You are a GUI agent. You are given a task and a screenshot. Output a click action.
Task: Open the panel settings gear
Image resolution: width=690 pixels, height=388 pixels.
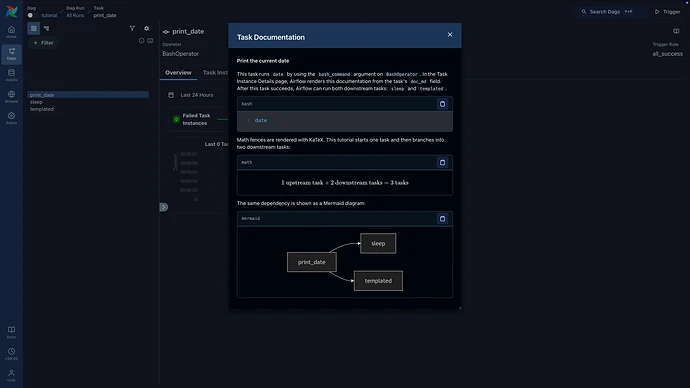147,29
